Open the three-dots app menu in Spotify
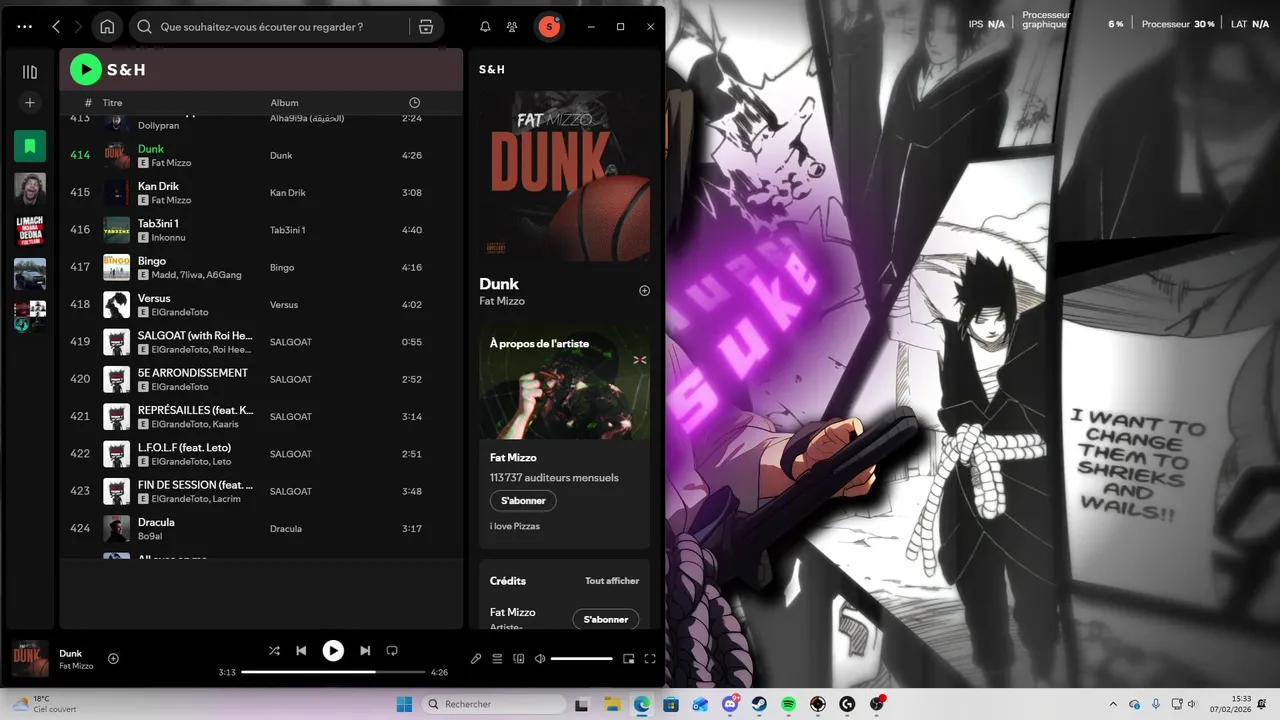 (x=25, y=27)
